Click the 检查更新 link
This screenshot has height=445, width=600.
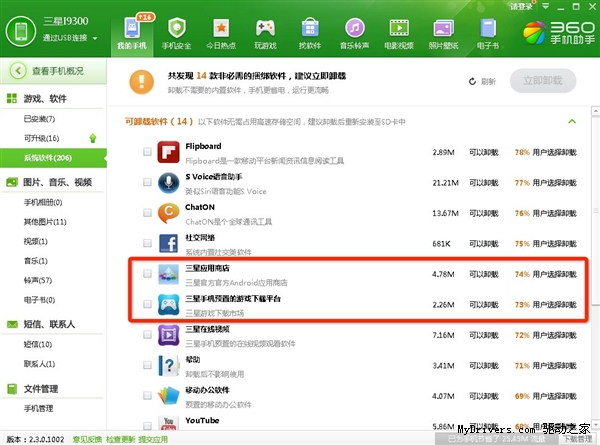click(120, 439)
